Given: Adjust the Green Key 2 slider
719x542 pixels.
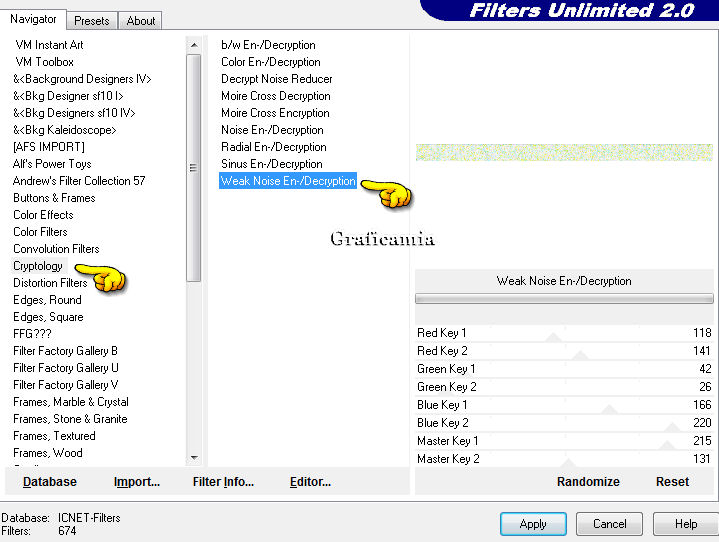Looking at the screenshot, I should point(564,387).
